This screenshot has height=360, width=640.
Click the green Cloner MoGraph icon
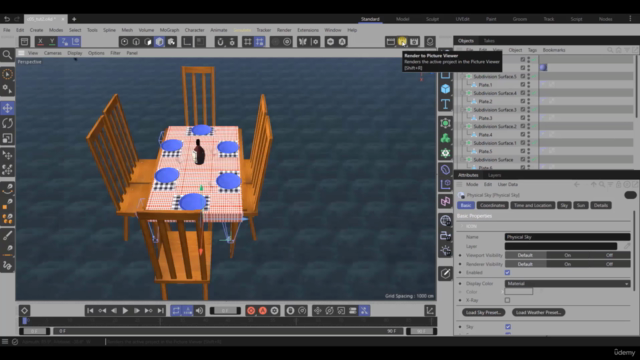(x=445, y=138)
